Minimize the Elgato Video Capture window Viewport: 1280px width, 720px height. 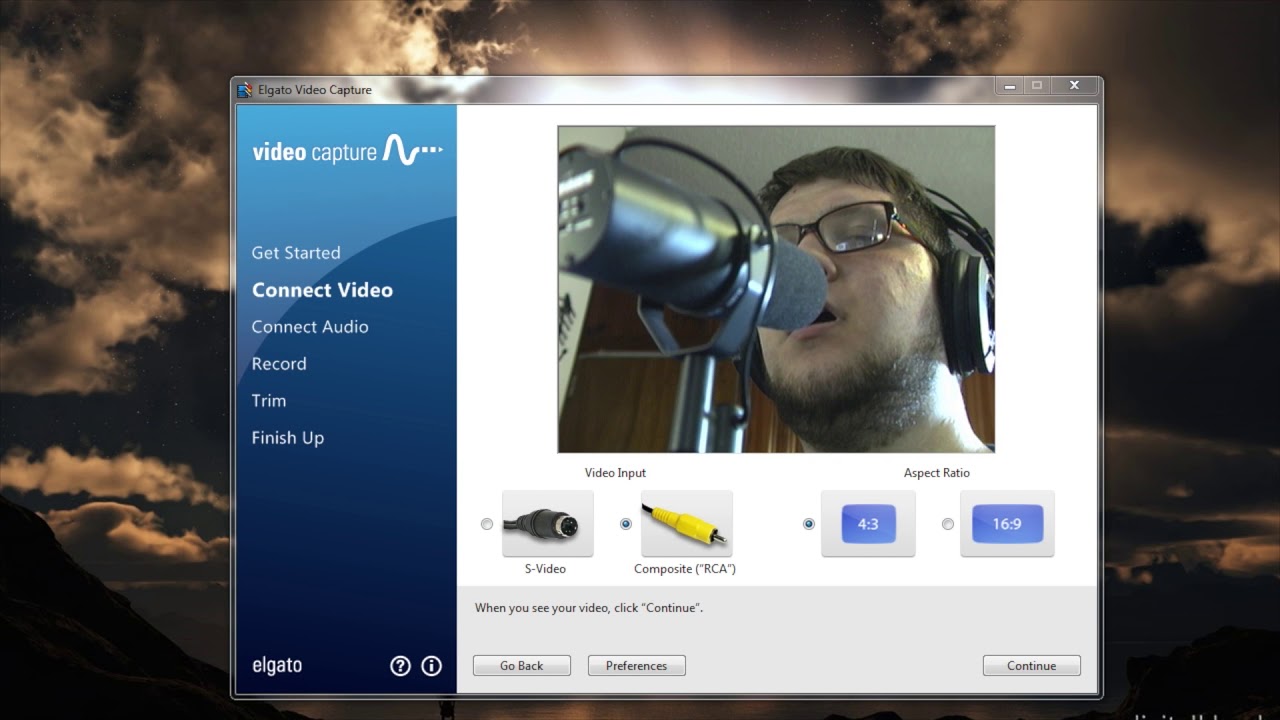[1010, 86]
